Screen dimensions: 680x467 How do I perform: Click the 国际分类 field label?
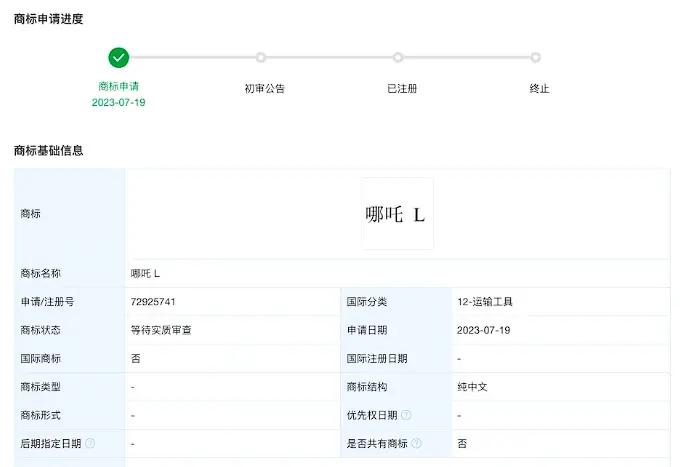pos(366,302)
